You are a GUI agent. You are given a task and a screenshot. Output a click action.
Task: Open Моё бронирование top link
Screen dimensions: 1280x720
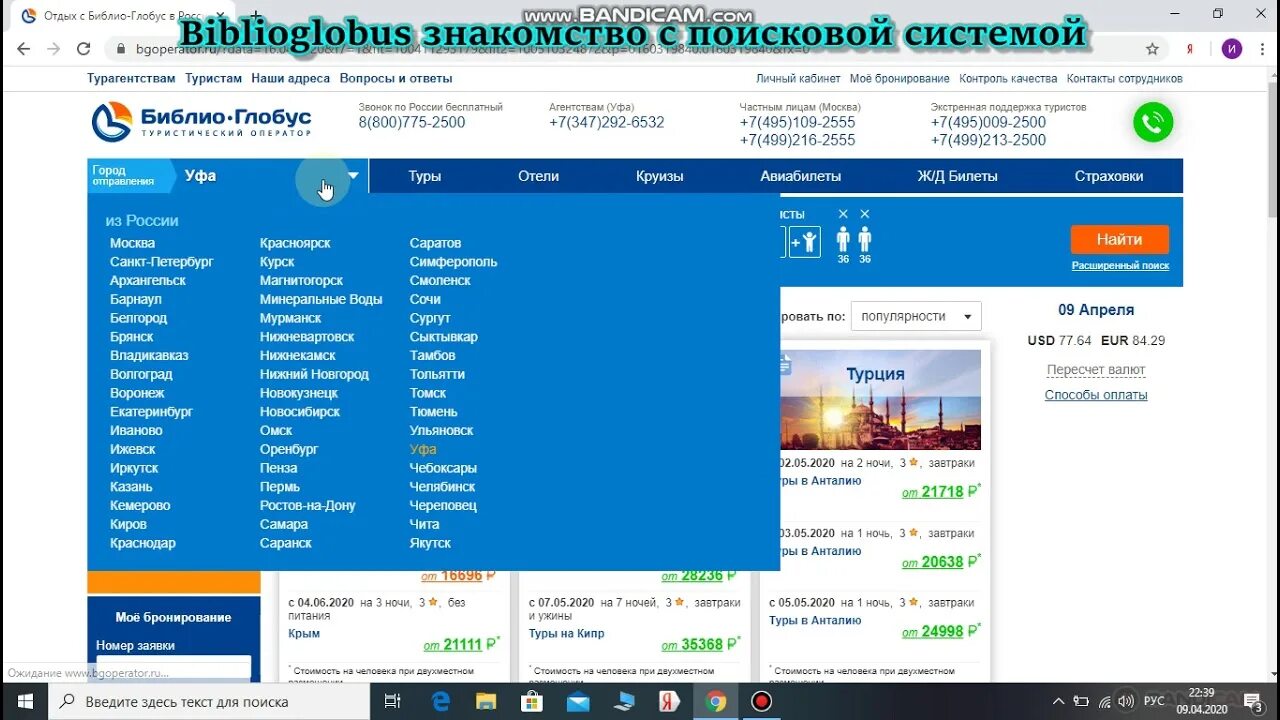click(900, 78)
